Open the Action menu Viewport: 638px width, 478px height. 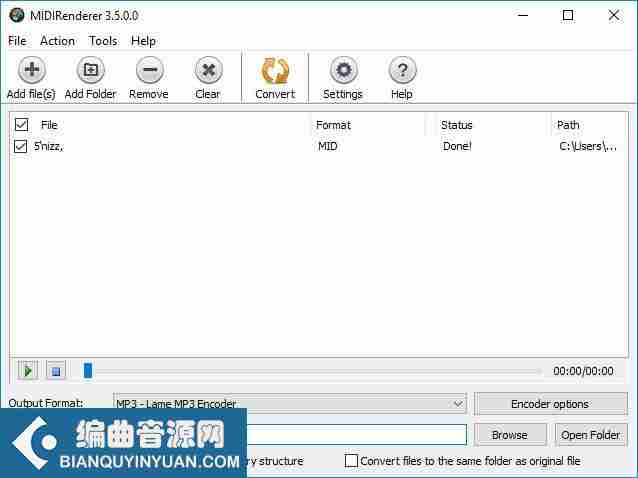[57, 41]
